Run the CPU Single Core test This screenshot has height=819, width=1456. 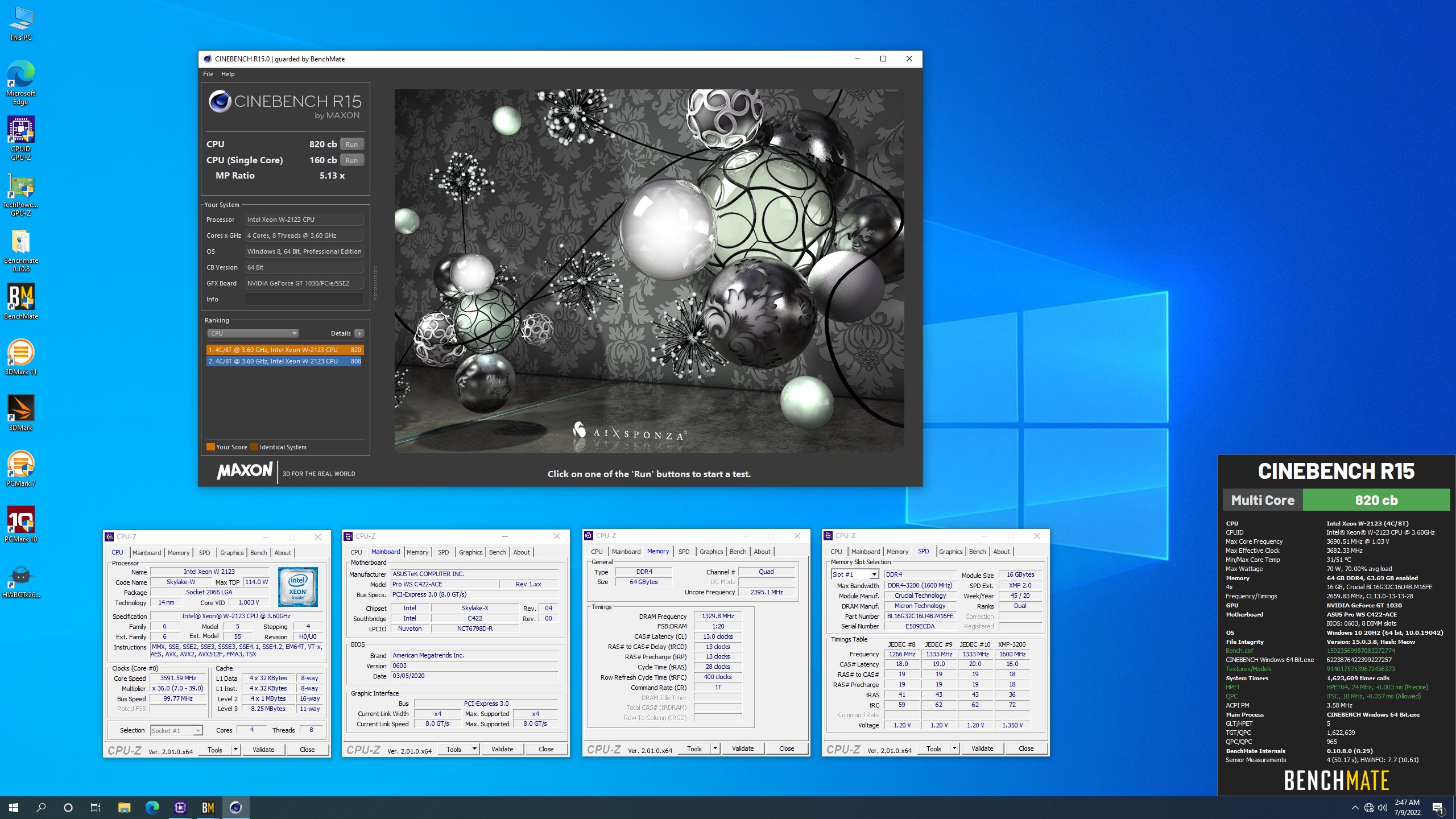pyautogui.click(x=351, y=160)
